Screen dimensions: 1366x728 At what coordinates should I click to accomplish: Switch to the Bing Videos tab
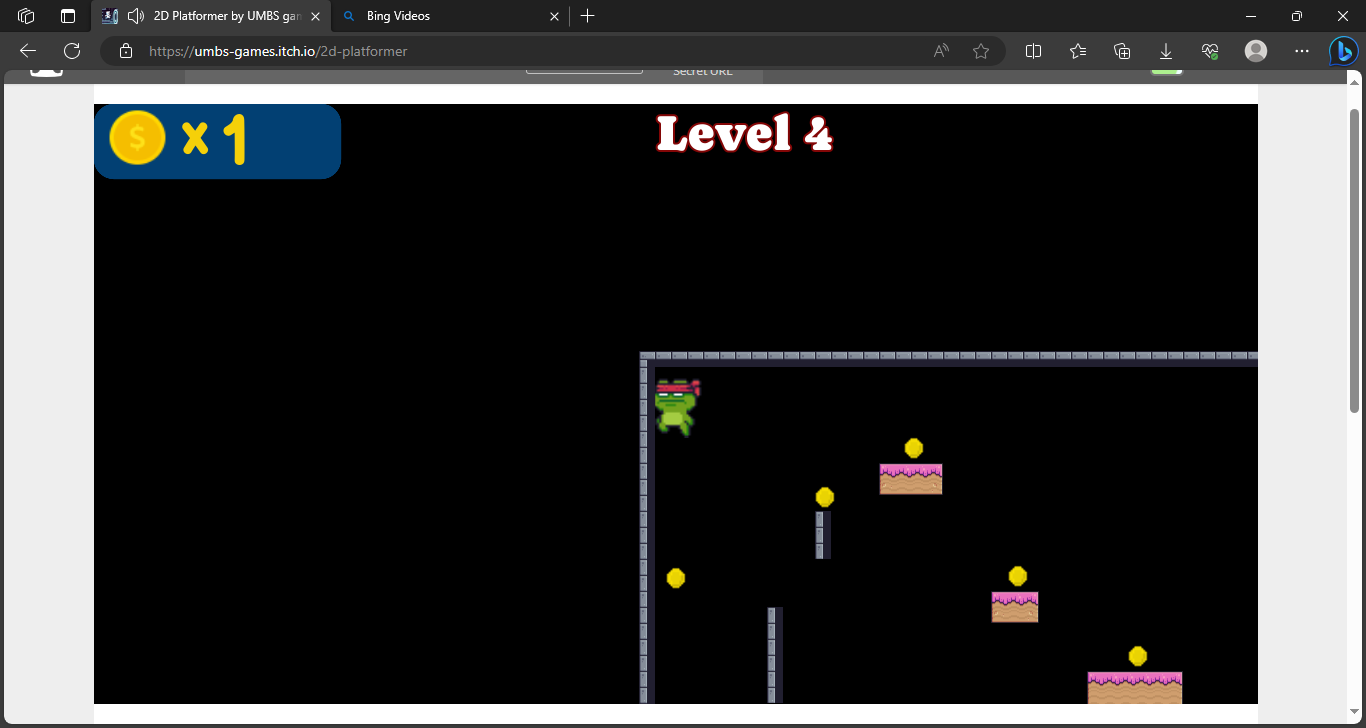pos(450,16)
